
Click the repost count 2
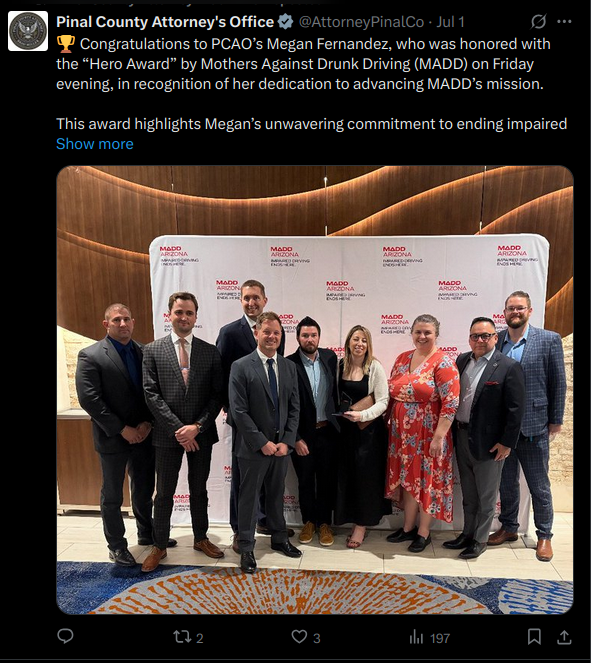point(200,638)
